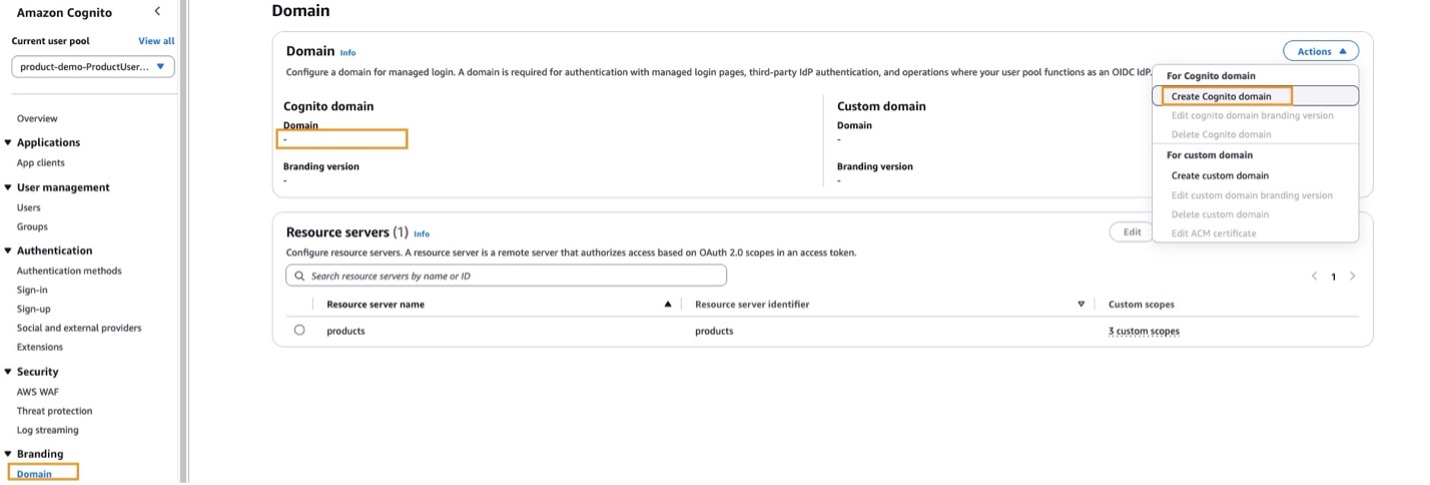Open the Extensions page
Screen dimensions: 1430x485
click(x=39, y=346)
